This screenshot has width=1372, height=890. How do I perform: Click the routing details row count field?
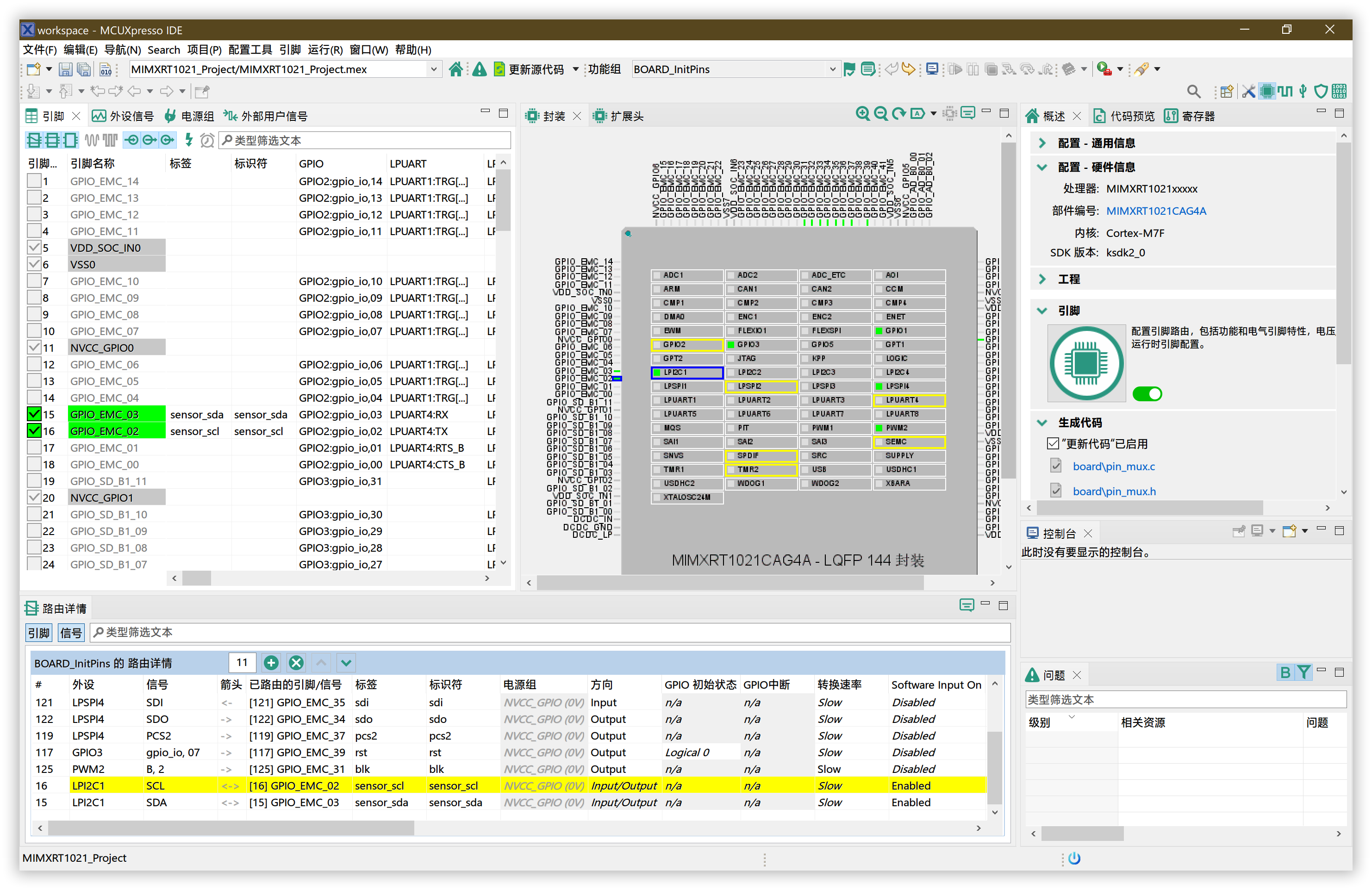(x=242, y=663)
